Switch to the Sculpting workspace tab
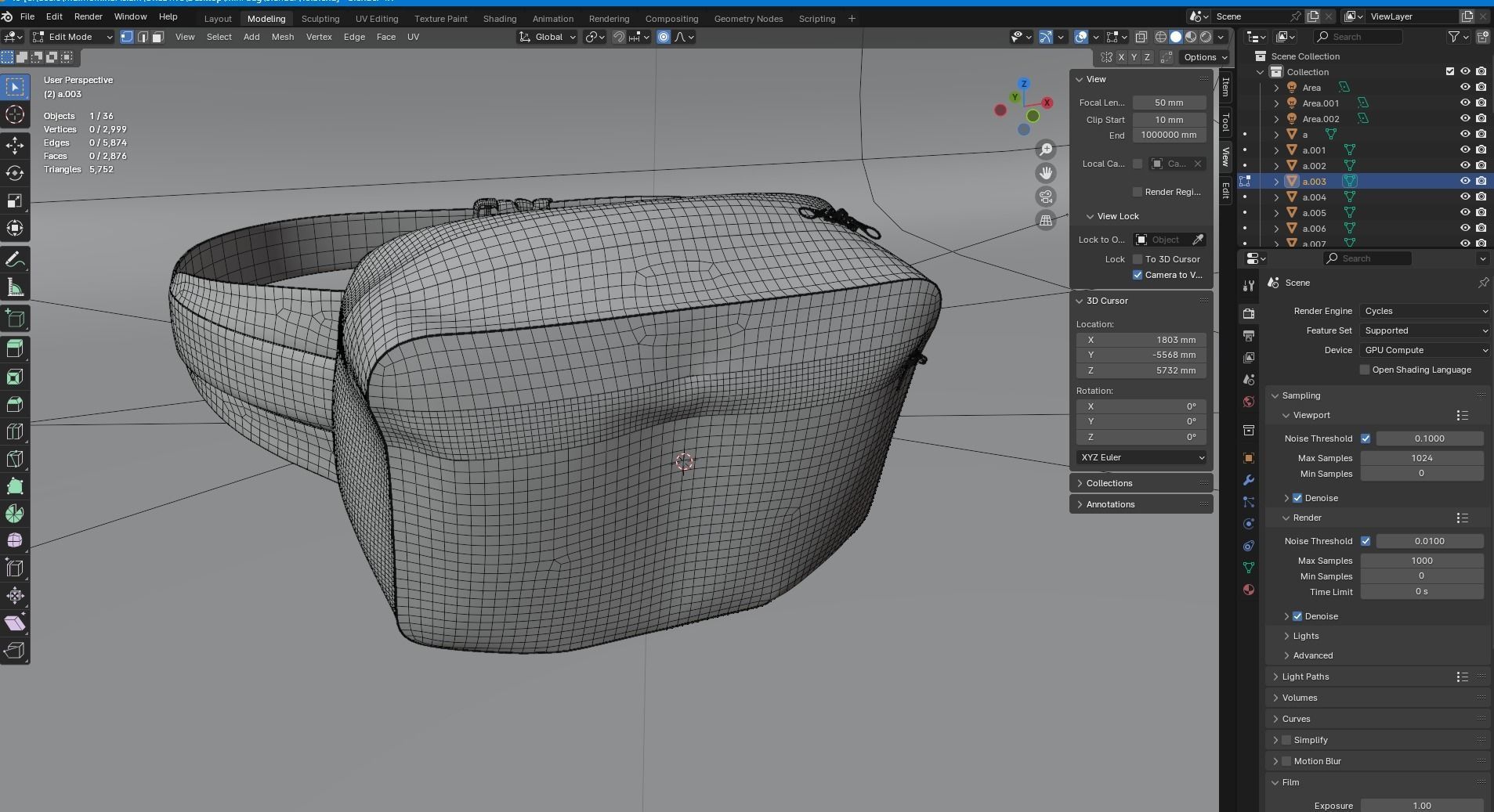The image size is (1494, 812). pyautogui.click(x=320, y=18)
